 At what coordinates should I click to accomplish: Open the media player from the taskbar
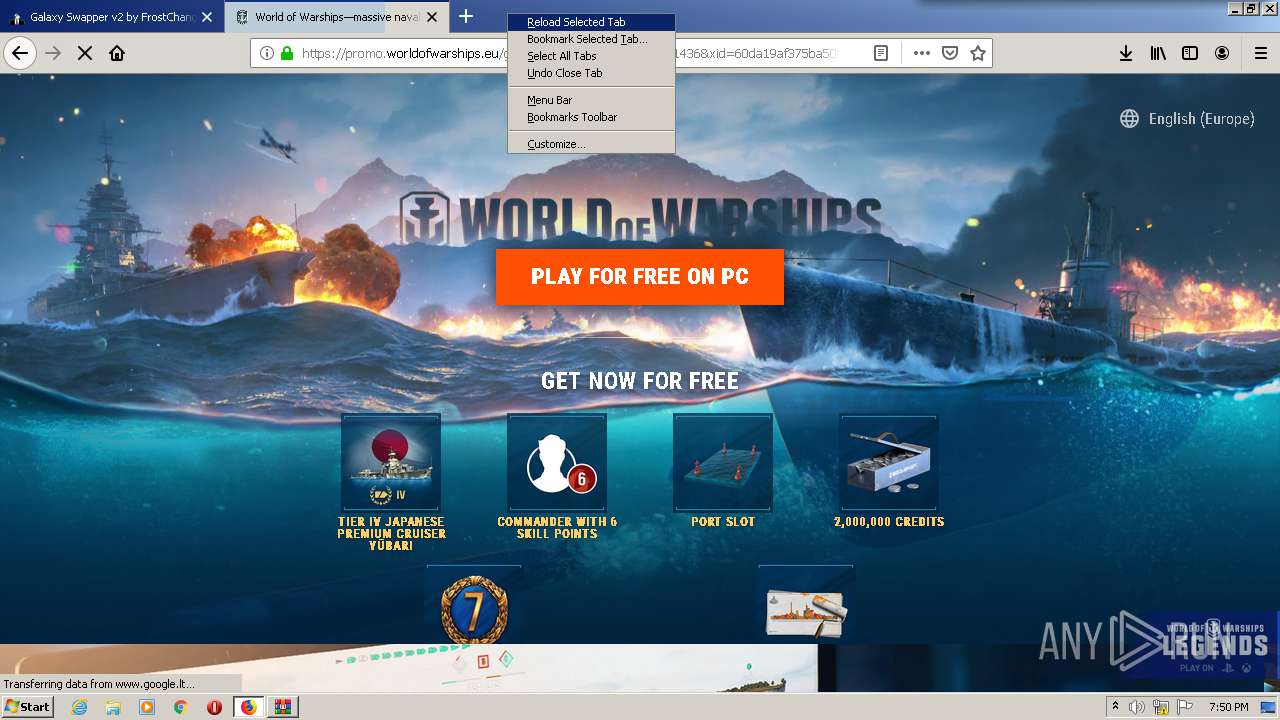click(147, 706)
